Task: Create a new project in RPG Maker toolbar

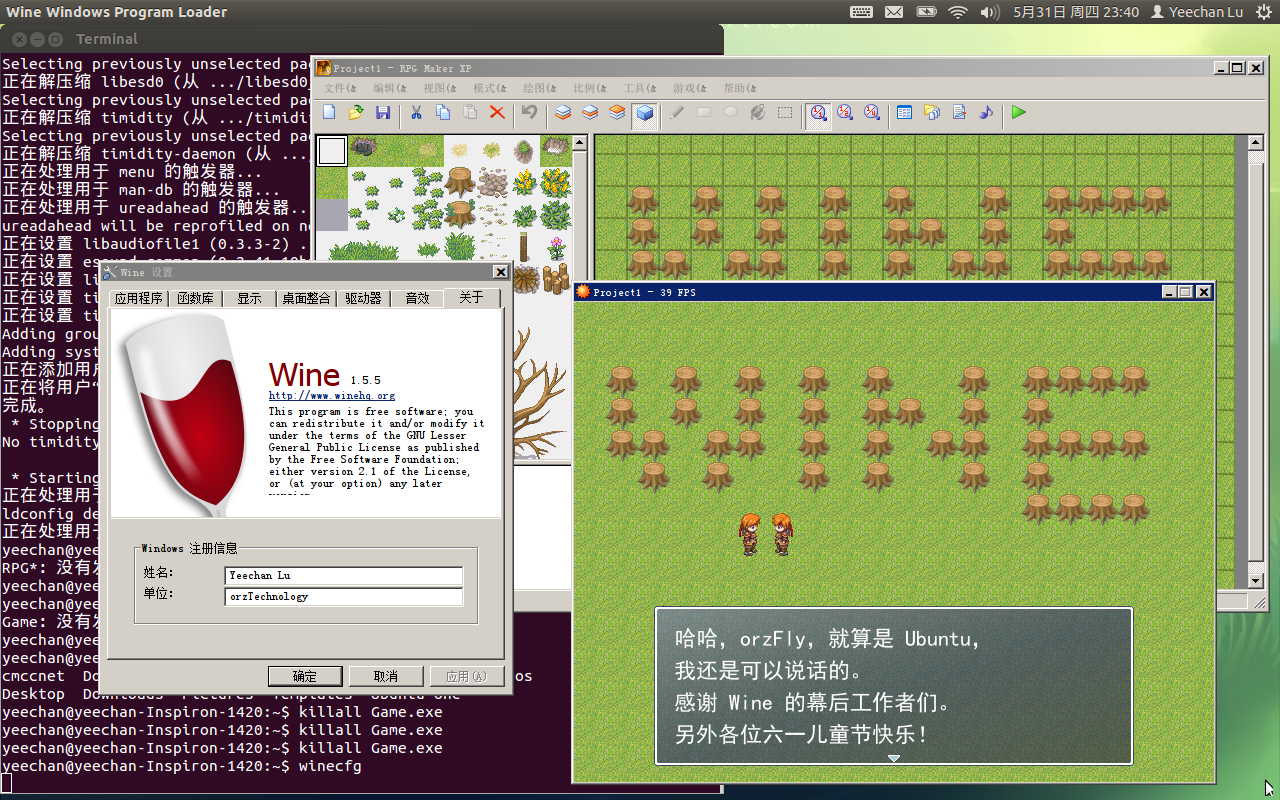Action: (329, 113)
